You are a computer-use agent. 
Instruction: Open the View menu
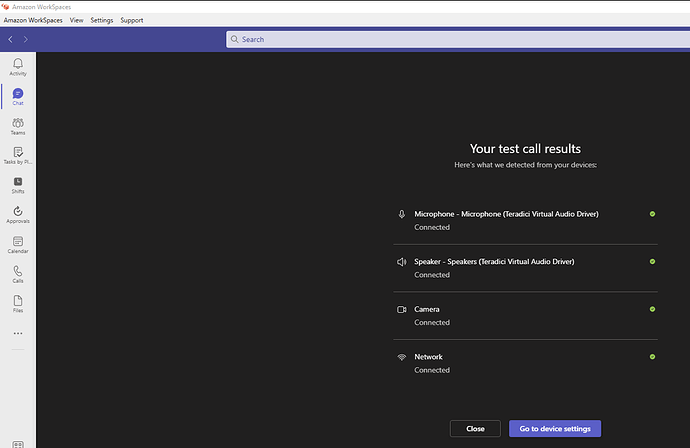tap(77, 20)
